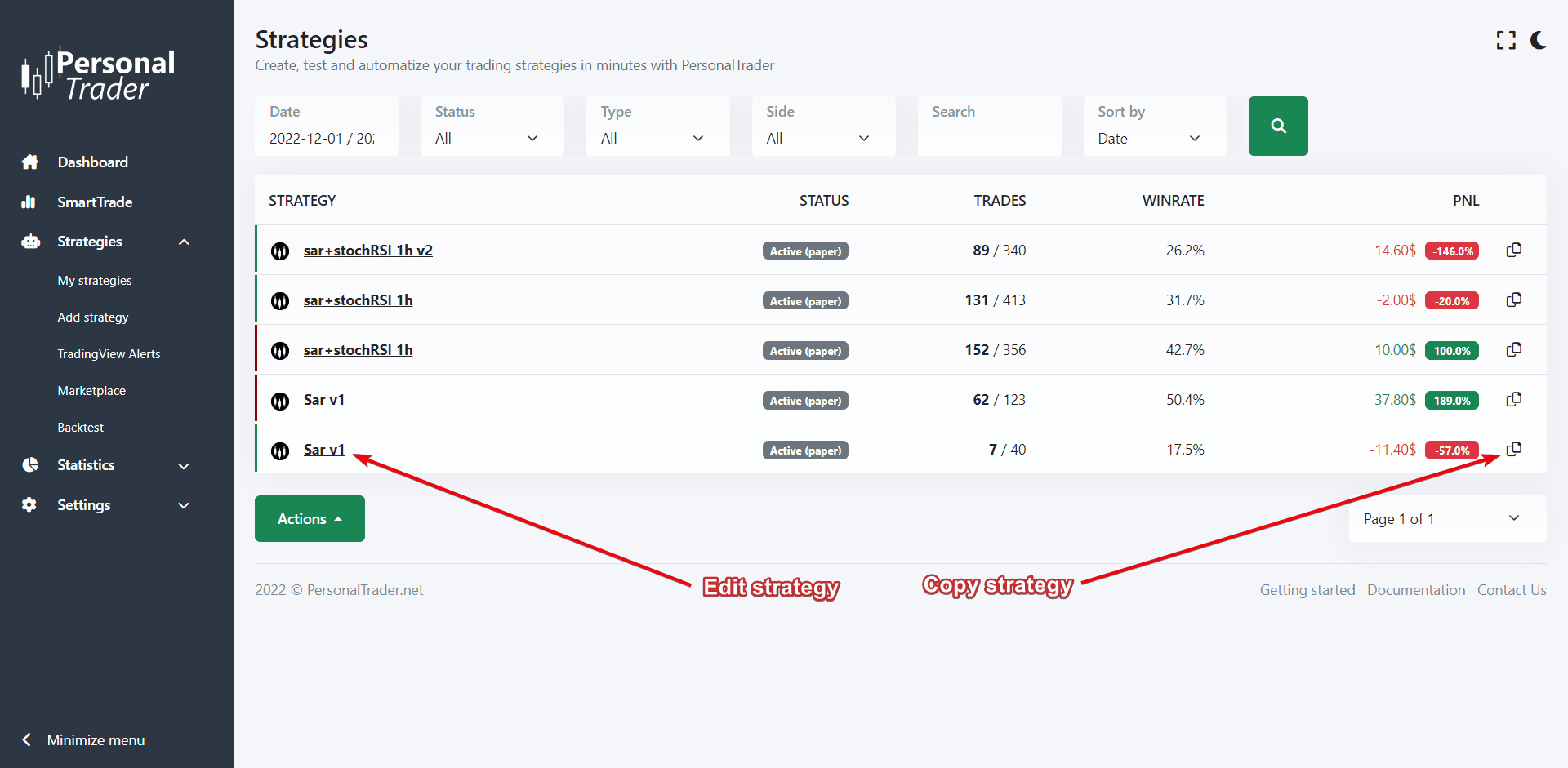Toggle dark mode with moon icon
Viewport: 1568px width, 768px height.
tap(1539, 40)
